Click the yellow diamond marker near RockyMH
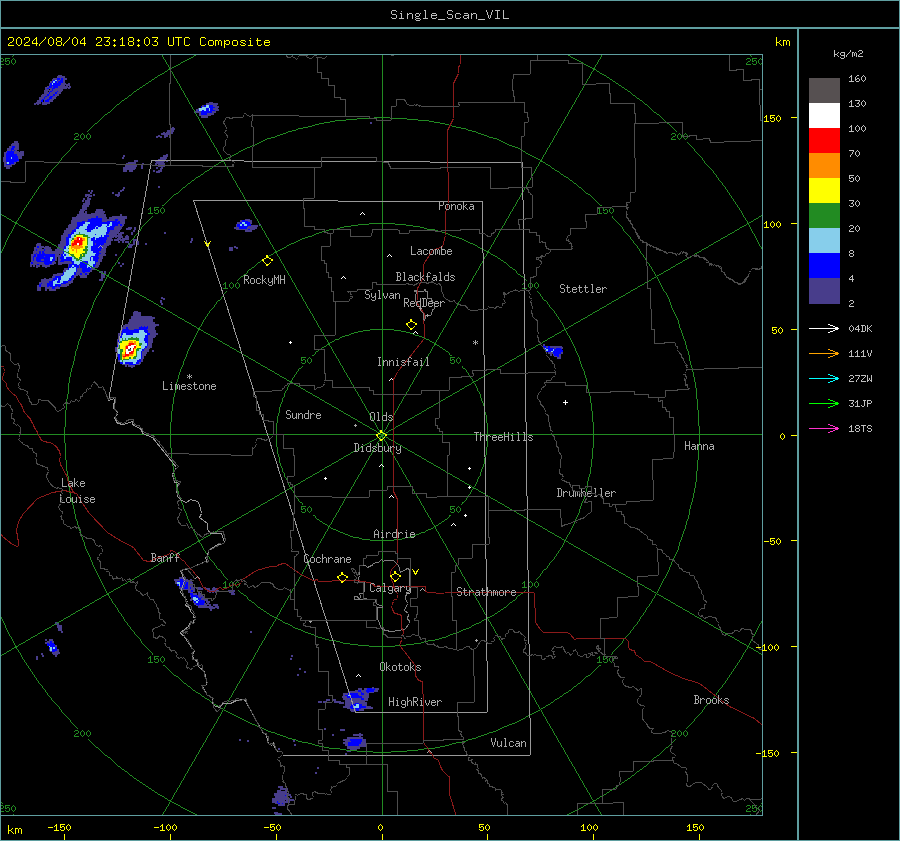The height and width of the screenshot is (841, 900). point(267,261)
